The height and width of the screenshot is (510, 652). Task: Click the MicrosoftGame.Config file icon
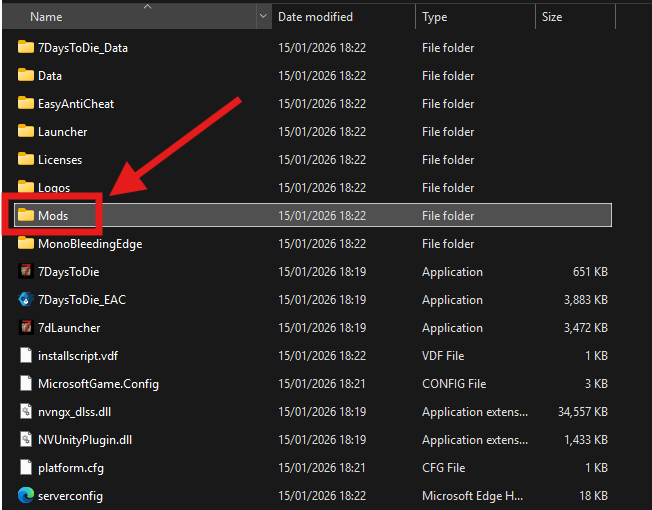[x=26, y=383]
